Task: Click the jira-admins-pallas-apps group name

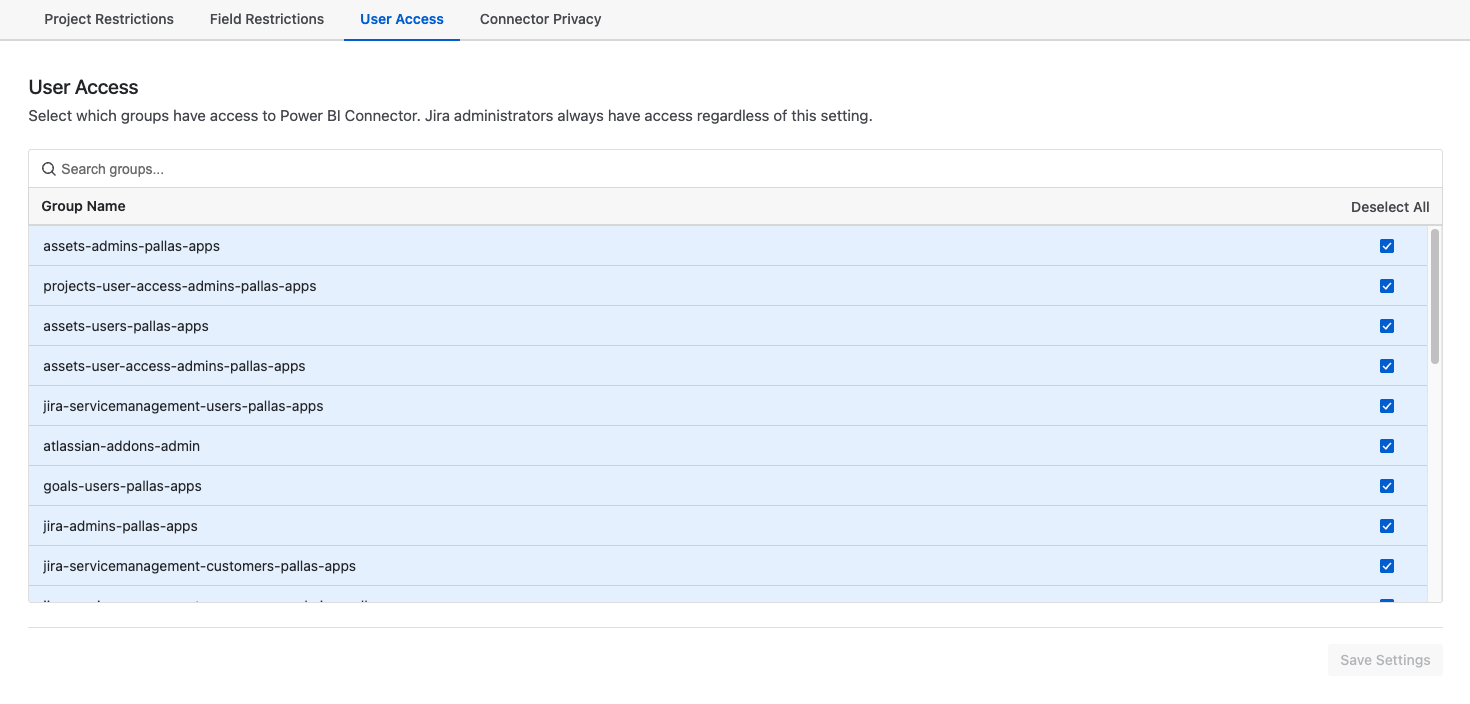Action: click(120, 526)
